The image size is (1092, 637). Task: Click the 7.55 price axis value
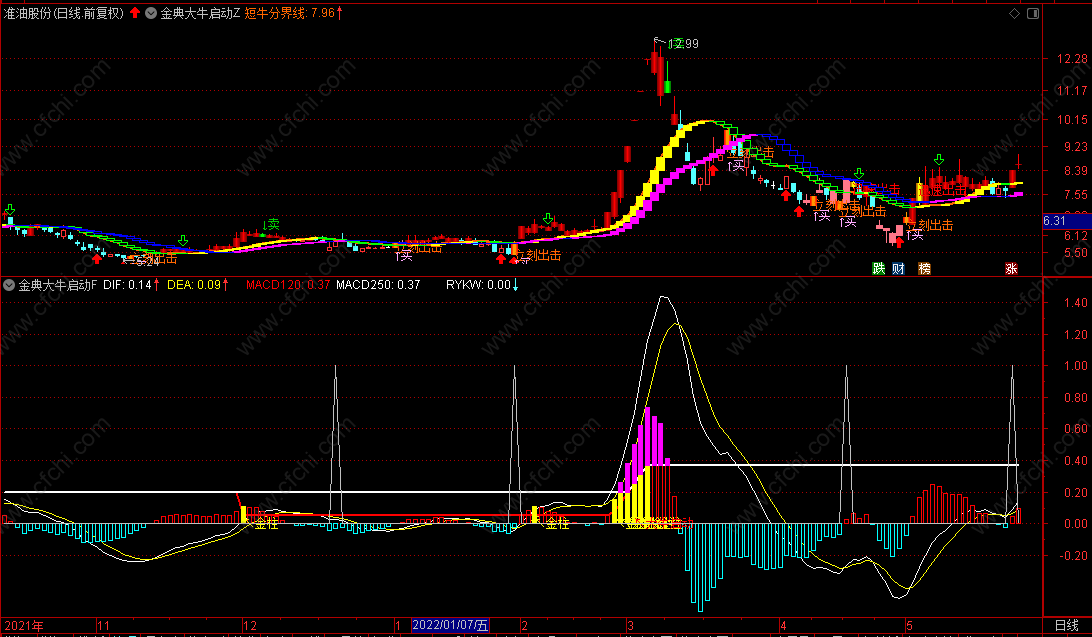1075,195
